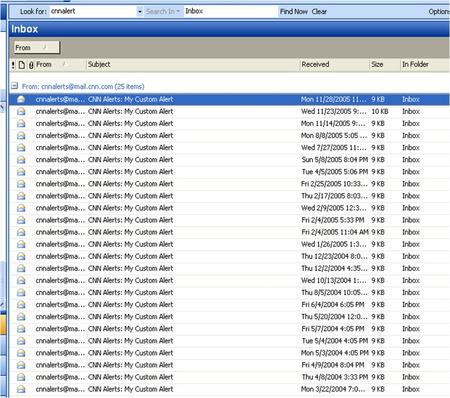The height and width of the screenshot is (398, 450).
Task: Select subject of Mon 5/3/2004 4:05 PM alert
Action: (130, 353)
